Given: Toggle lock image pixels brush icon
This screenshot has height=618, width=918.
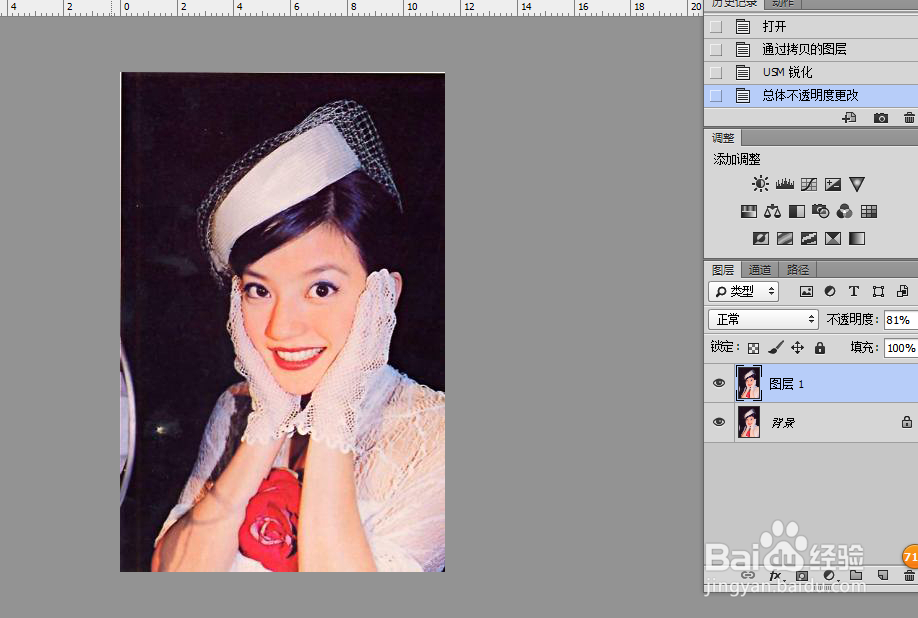Looking at the screenshot, I should click(776, 348).
